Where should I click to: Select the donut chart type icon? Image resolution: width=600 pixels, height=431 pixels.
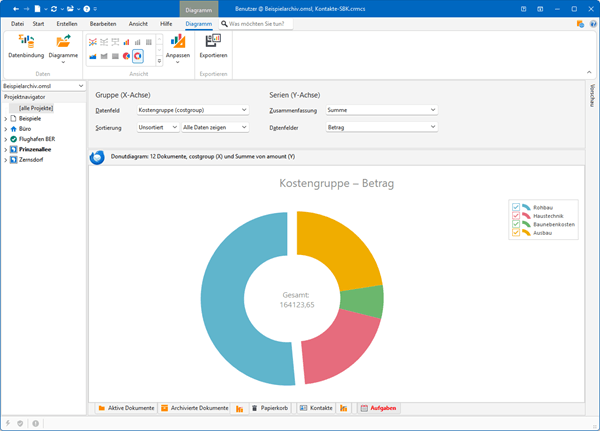[138, 56]
